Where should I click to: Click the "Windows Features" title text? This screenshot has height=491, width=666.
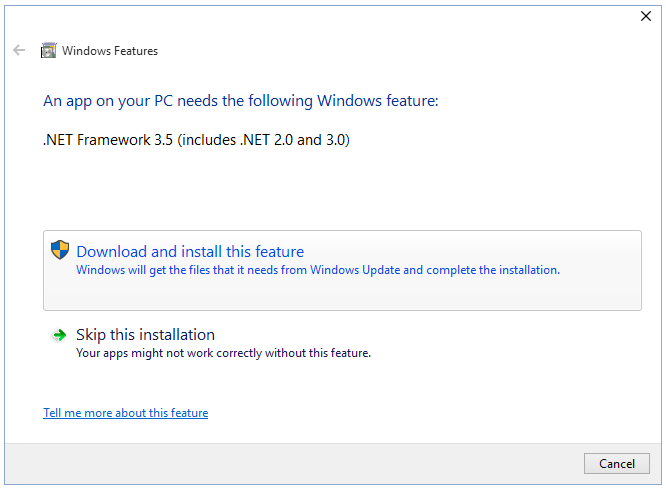[110, 51]
